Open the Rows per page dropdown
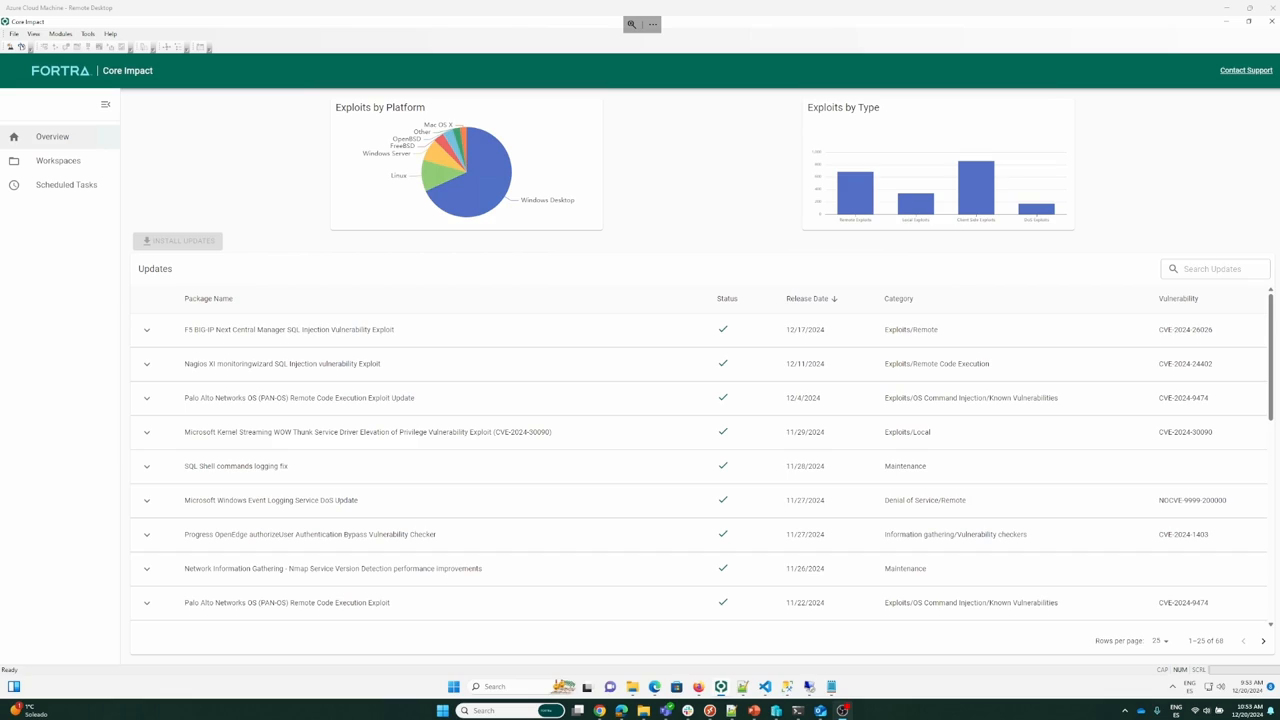This screenshot has height=720, width=1280. [1160, 641]
